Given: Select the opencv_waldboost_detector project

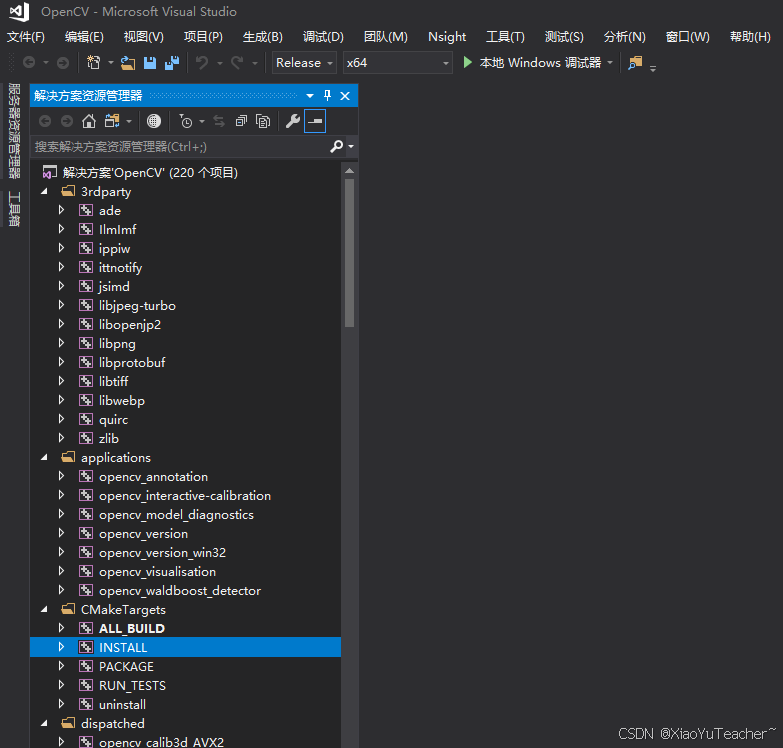Looking at the screenshot, I should (180, 591).
